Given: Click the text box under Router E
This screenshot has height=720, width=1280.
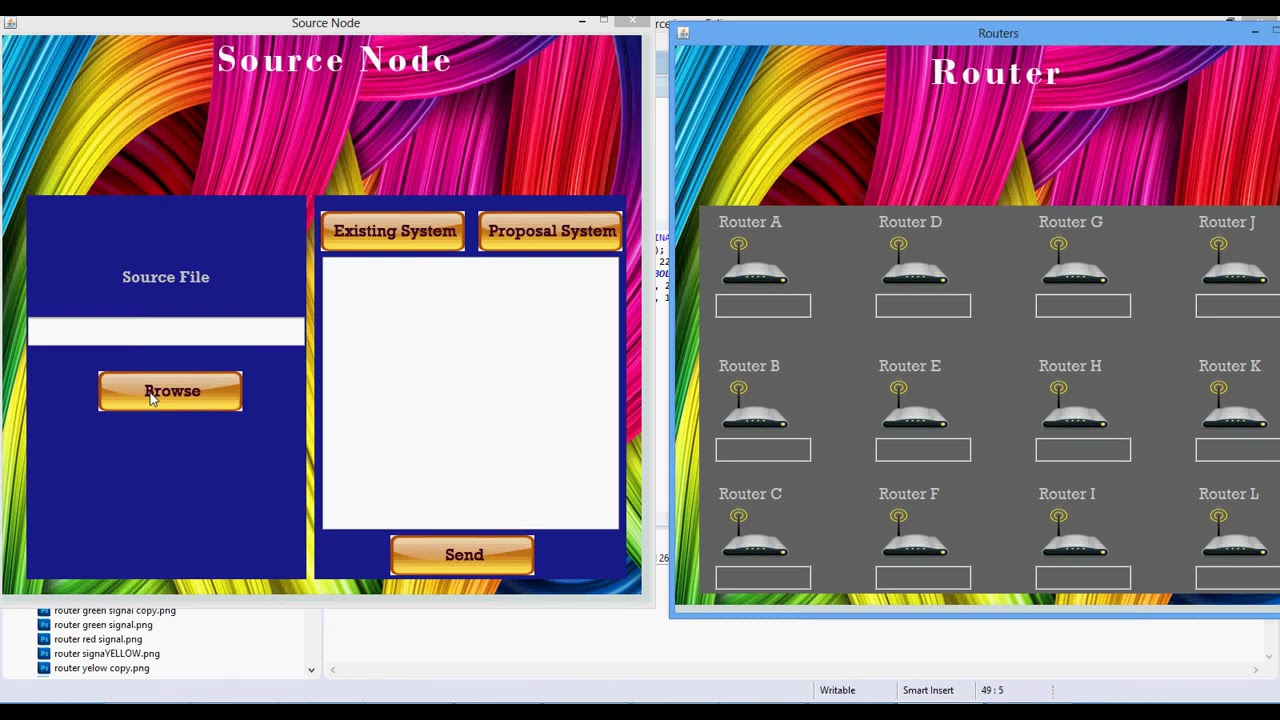Looking at the screenshot, I should [x=923, y=449].
